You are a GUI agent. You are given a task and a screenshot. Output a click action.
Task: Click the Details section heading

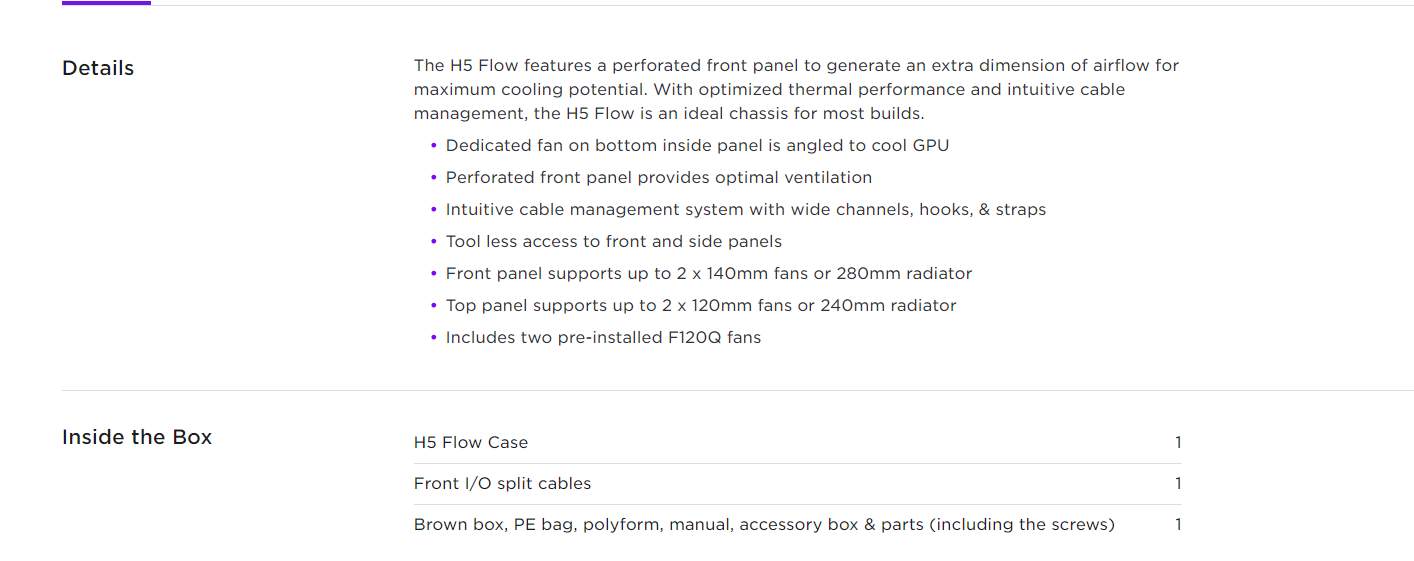(x=98, y=68)
